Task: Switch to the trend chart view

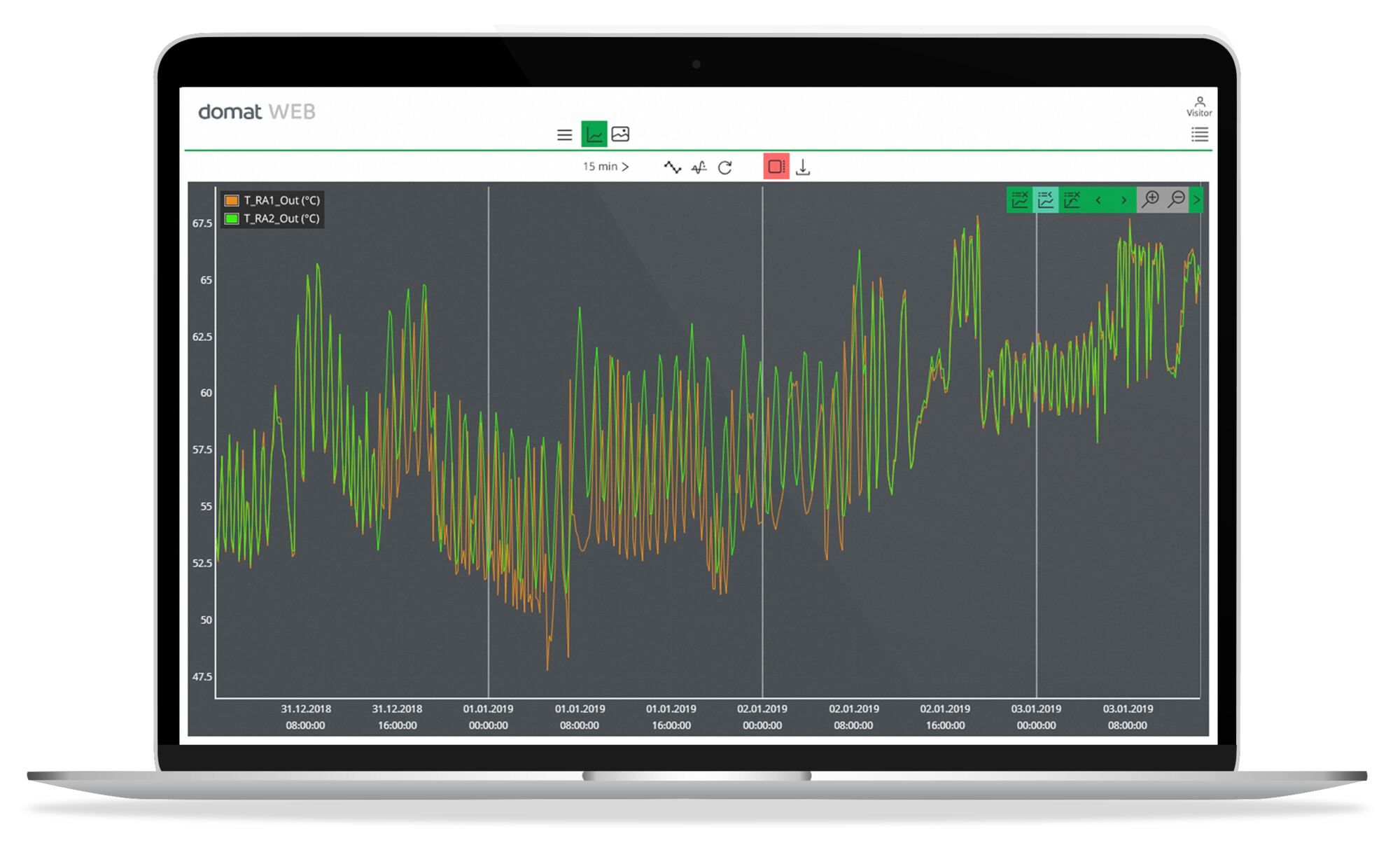Action: coord(594,134)
